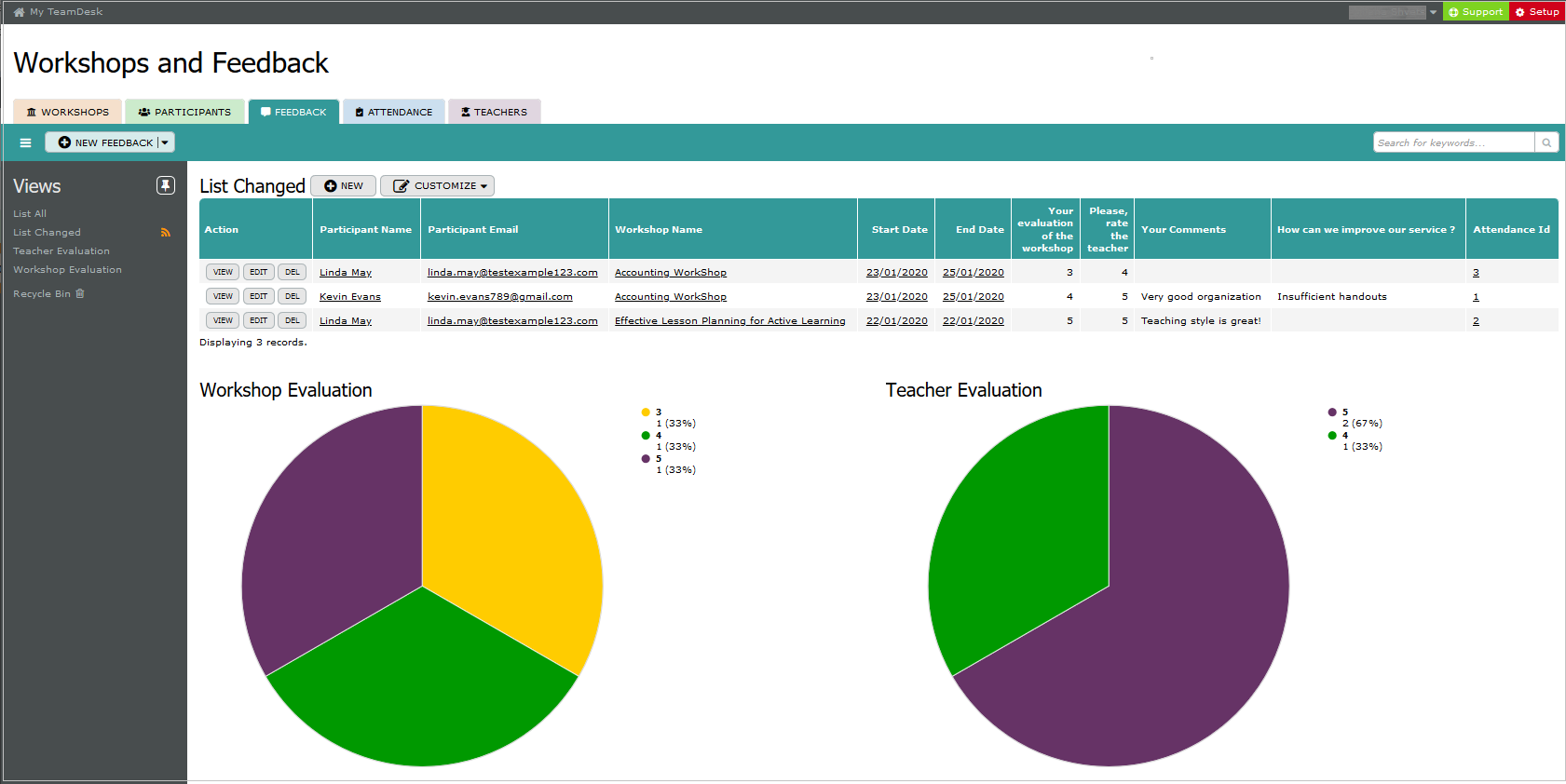
Task: Select the Teacher Evaluation view
Action: tap(61, 251)
